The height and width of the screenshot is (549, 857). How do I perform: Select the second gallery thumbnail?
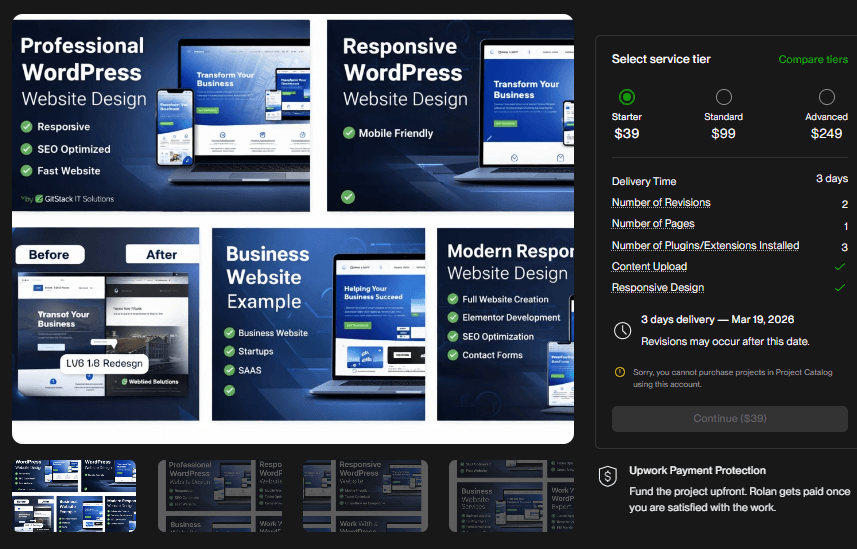(220, 496)
